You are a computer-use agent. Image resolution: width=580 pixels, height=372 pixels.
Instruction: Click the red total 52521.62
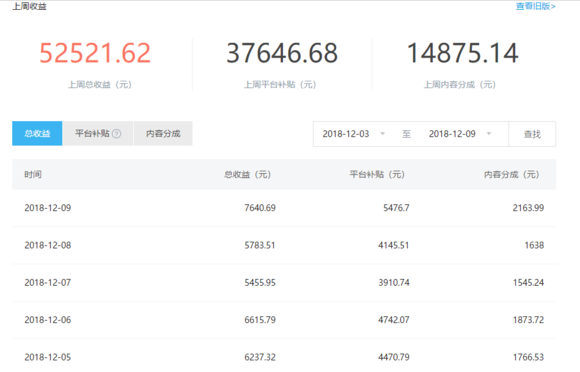95,53
